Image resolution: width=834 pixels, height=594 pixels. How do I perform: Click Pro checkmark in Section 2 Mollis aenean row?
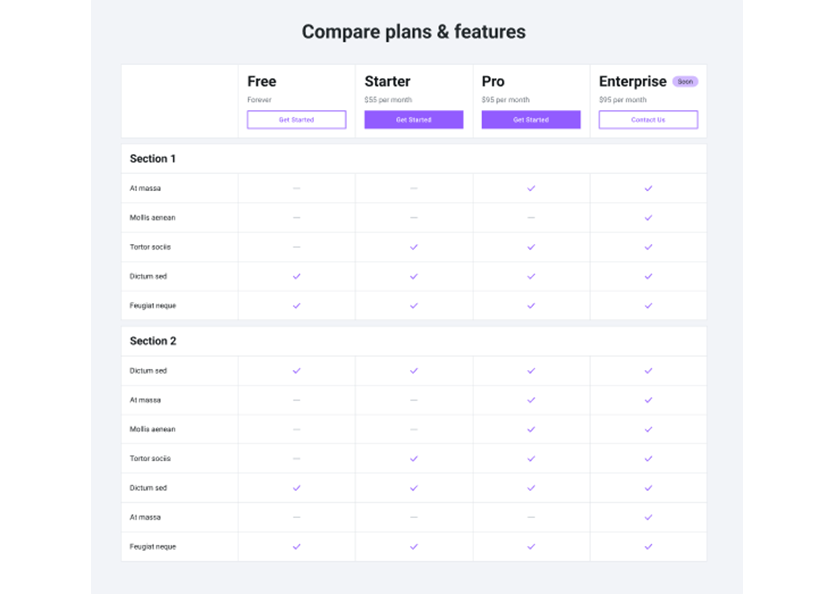[531, 429]
